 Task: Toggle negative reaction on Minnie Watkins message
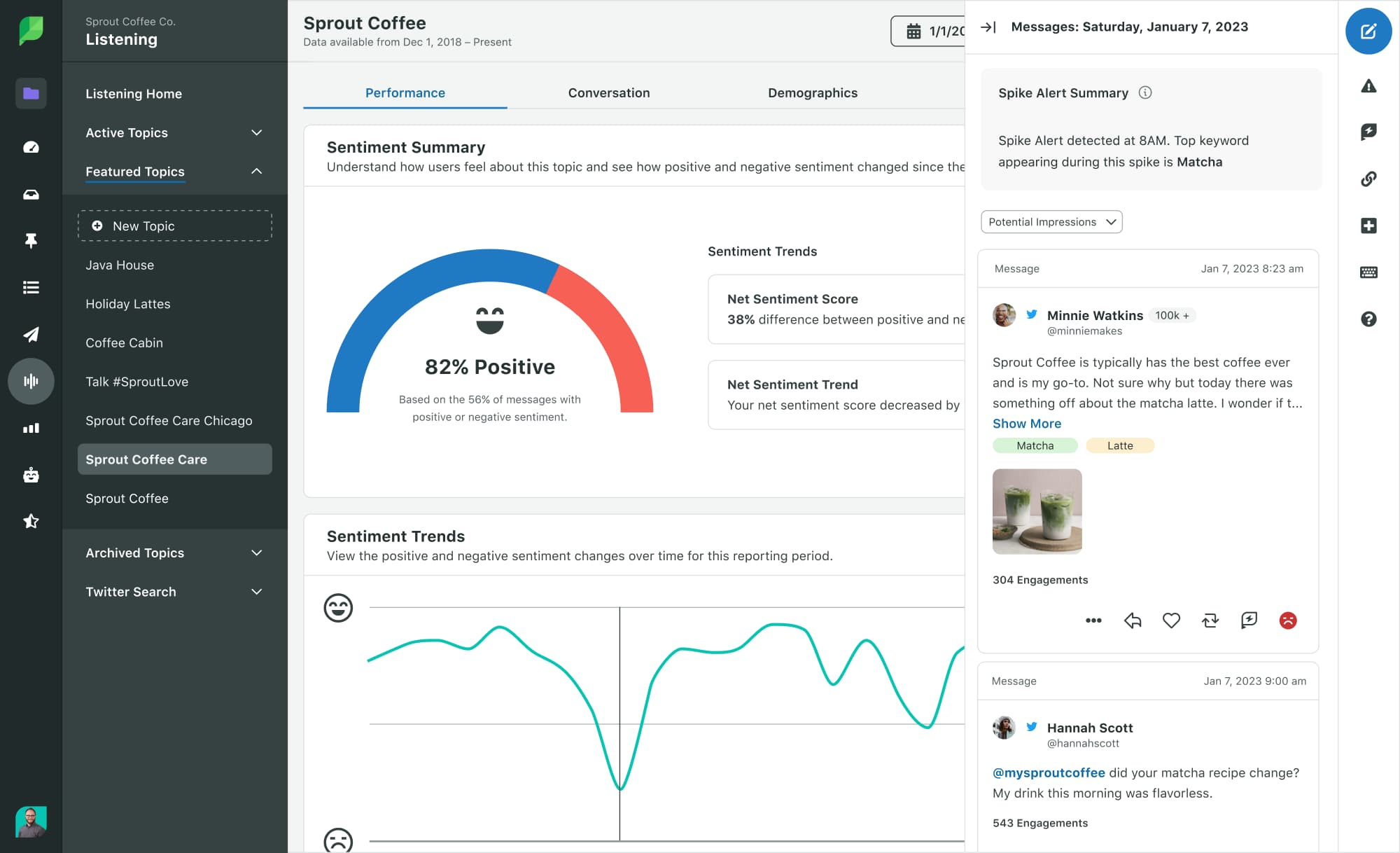pos(1287,620)
